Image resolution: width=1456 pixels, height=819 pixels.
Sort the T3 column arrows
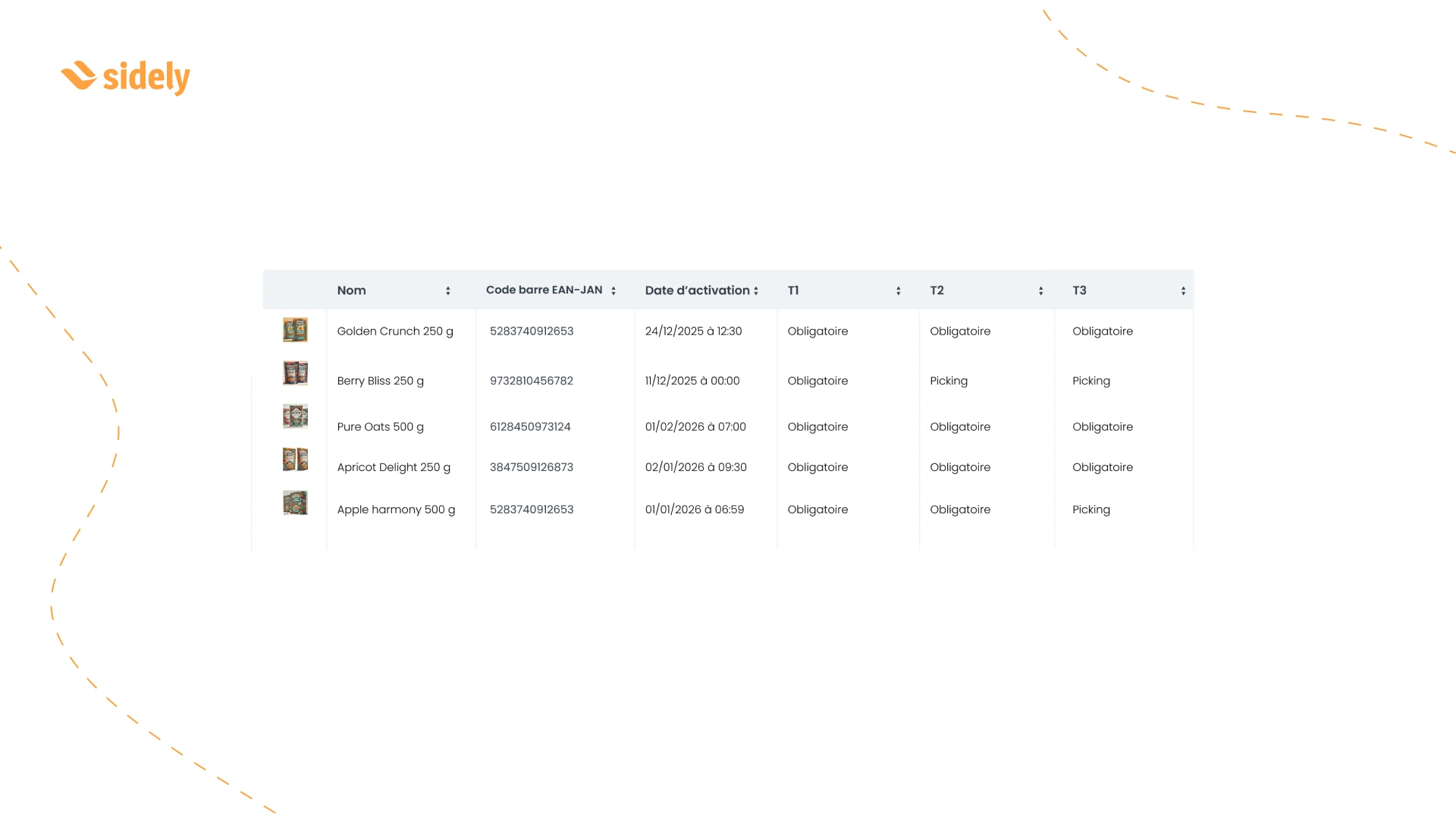pyautogui.click(x=1183, y=291)
